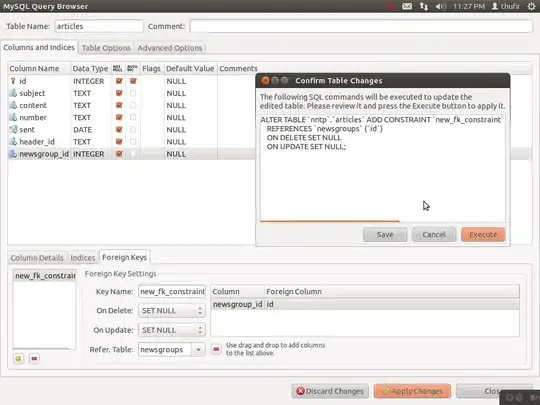The height and width of the screenshot is (405, 540).
Task: Click the Column Name header
Action: click(39, 69)
